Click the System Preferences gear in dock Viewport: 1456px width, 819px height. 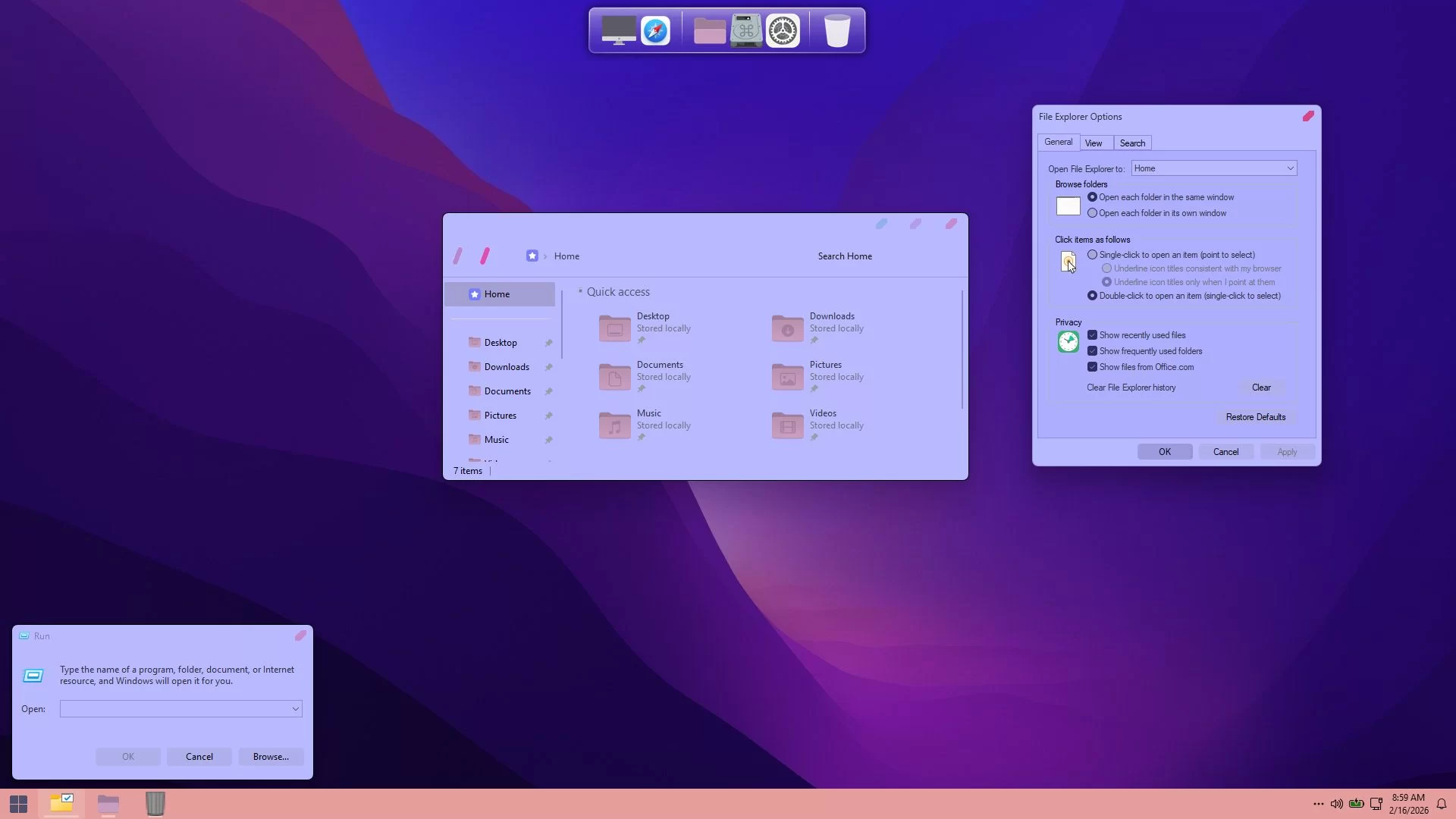click(783, 31)
